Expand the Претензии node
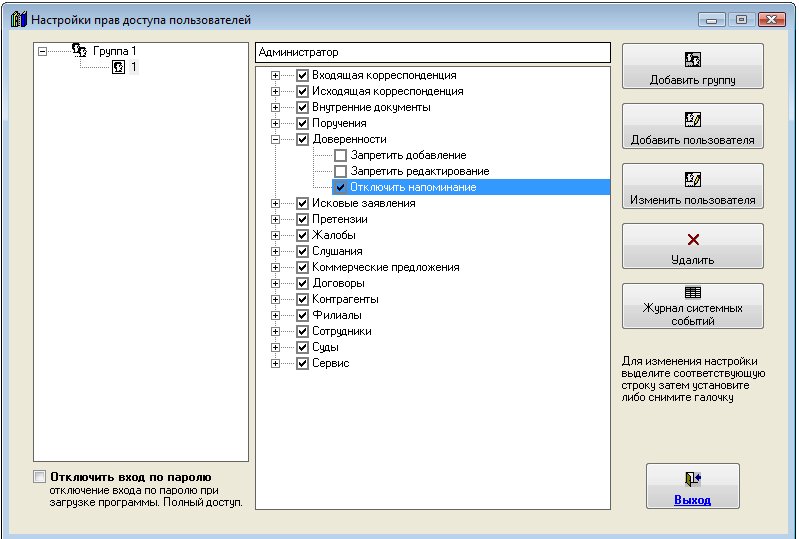 point(275,219)
